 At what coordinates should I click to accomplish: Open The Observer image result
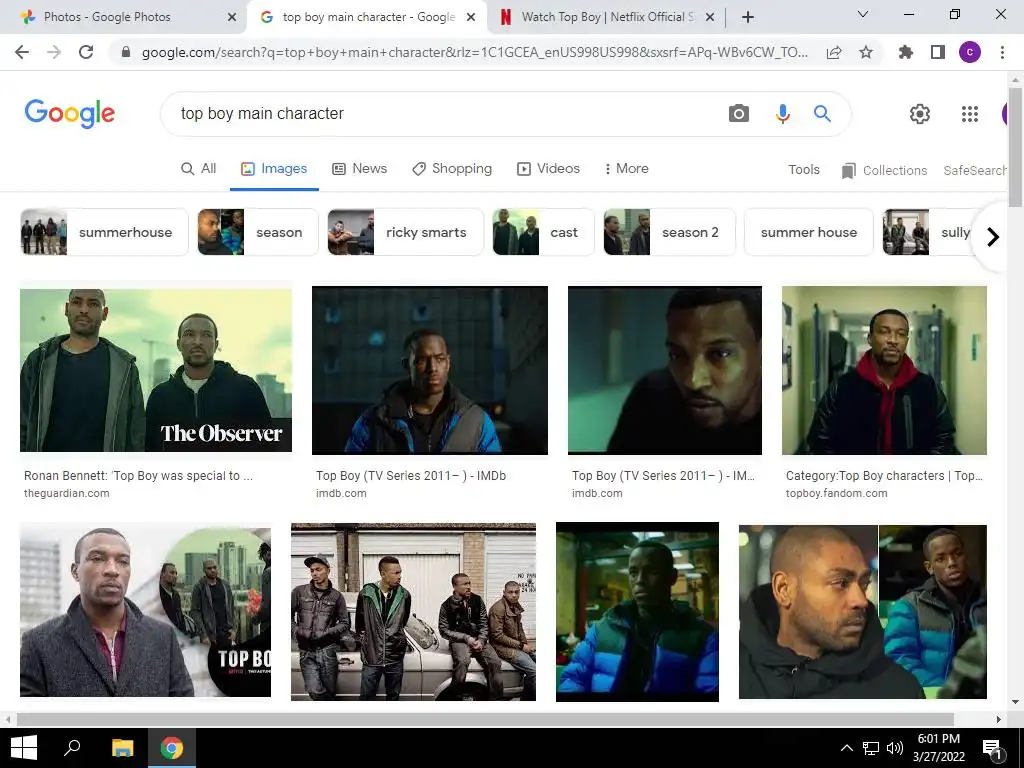tap(156, 370)
